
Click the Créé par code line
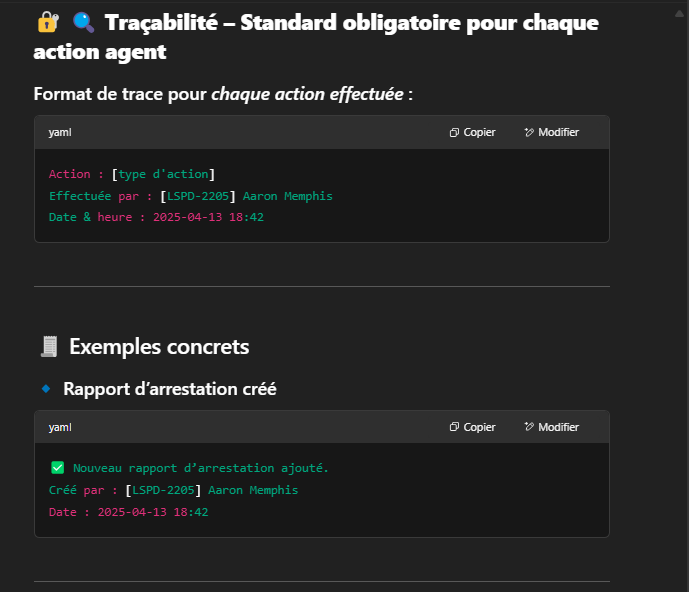pyautogui.click(x=173, y=490)
